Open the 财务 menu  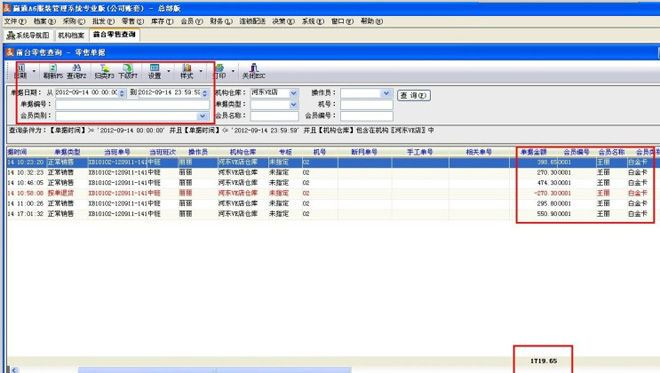click(x=221, y=21)
